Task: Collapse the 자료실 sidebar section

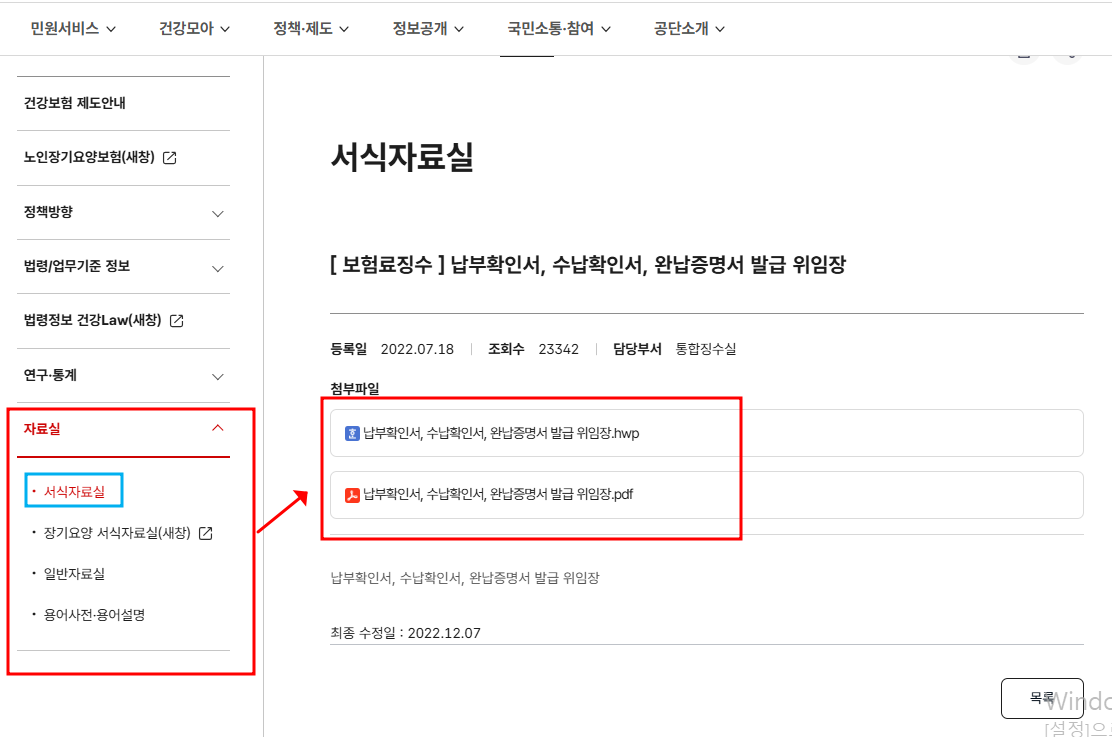Action: point(218,426)
